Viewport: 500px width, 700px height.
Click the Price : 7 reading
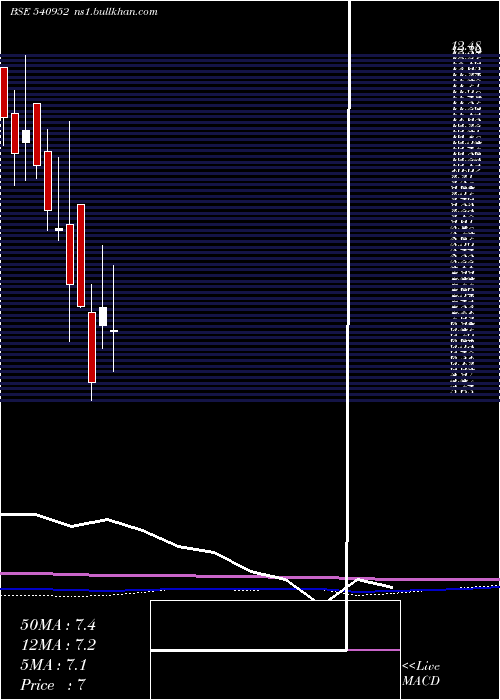(x=53, y=685)
